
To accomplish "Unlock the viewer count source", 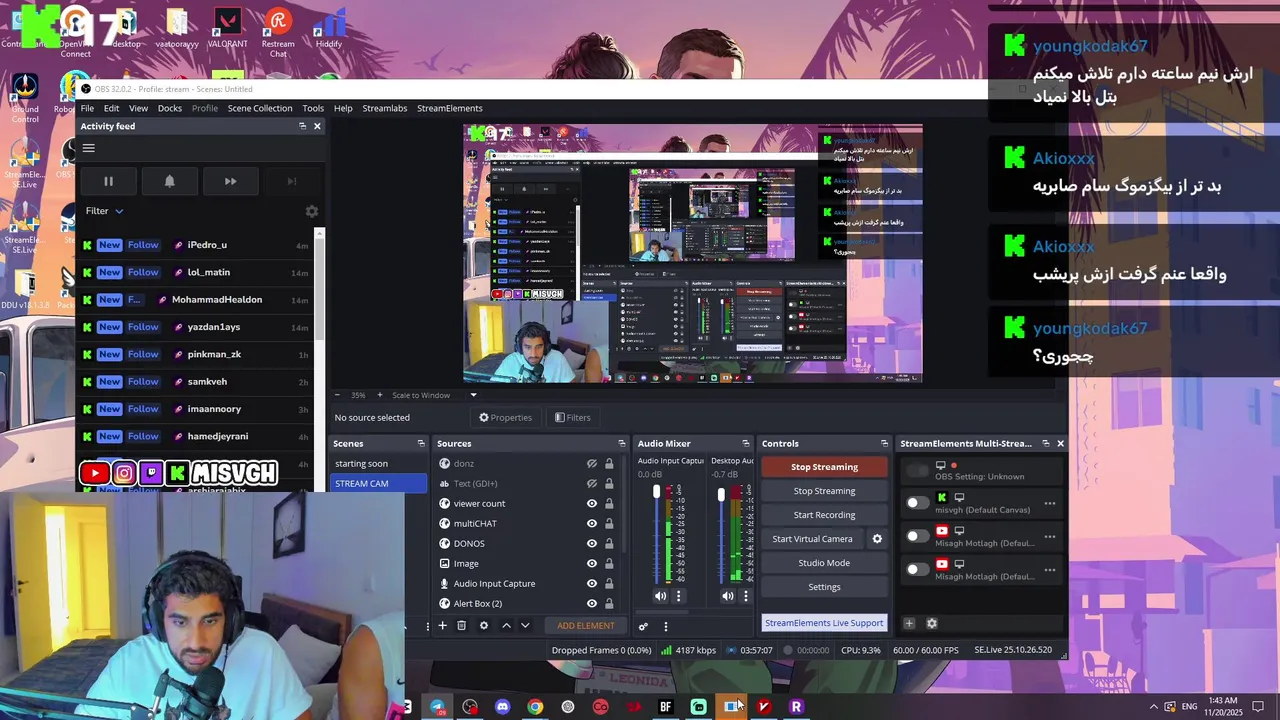I will click(x=609, y=504).
